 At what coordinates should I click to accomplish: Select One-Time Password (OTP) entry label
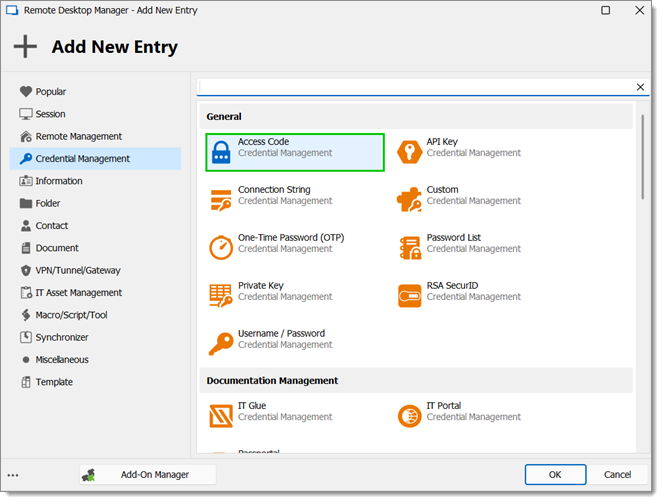[291, 238]
